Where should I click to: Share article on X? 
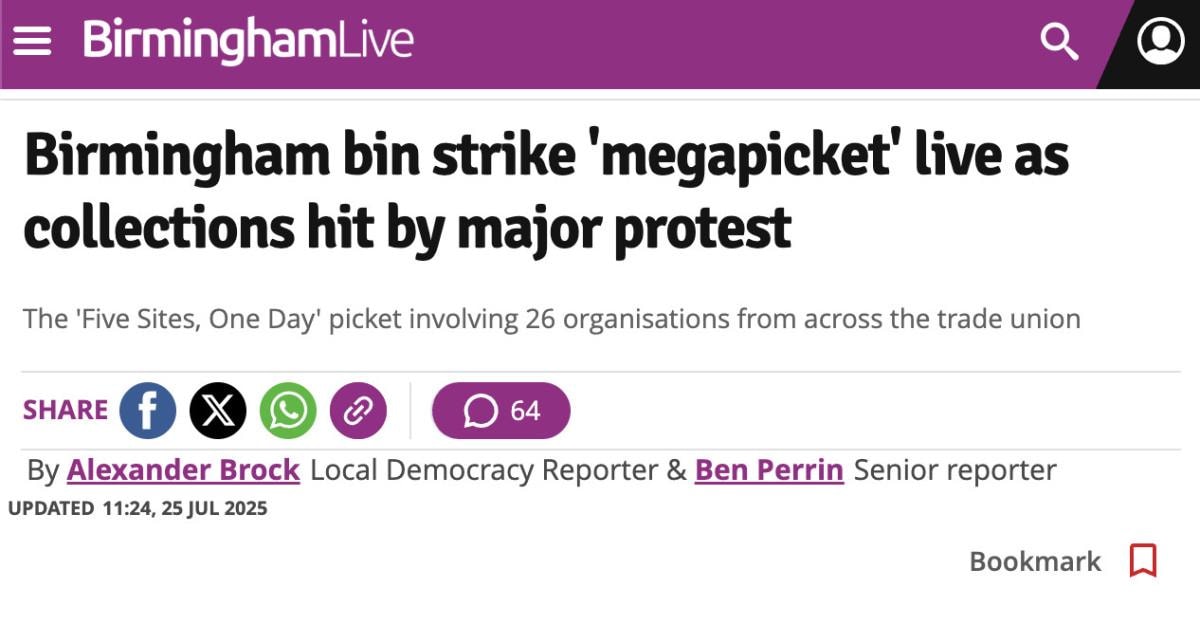(218, 411)
